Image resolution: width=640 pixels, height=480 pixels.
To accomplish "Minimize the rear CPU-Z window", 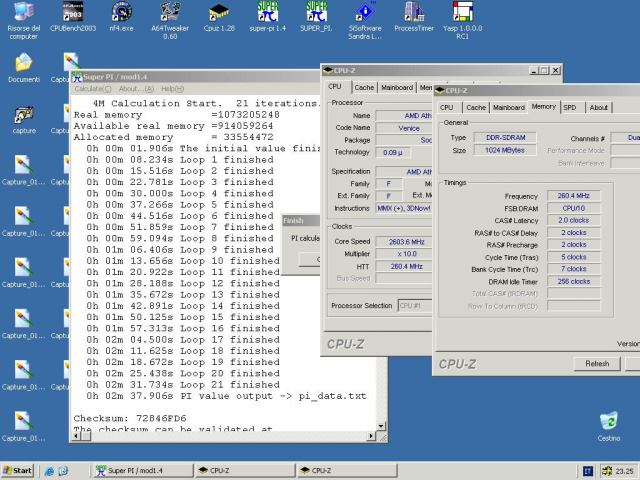I will pyautogui.click(x=534, y=71).
